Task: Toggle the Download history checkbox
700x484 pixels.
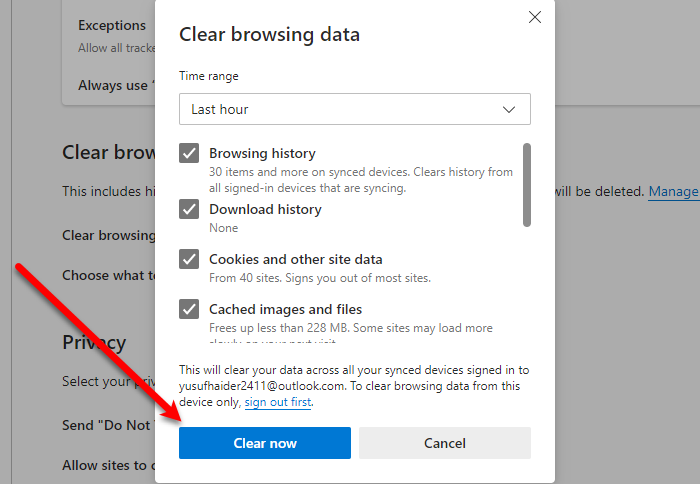Action: tap(190, 210)
